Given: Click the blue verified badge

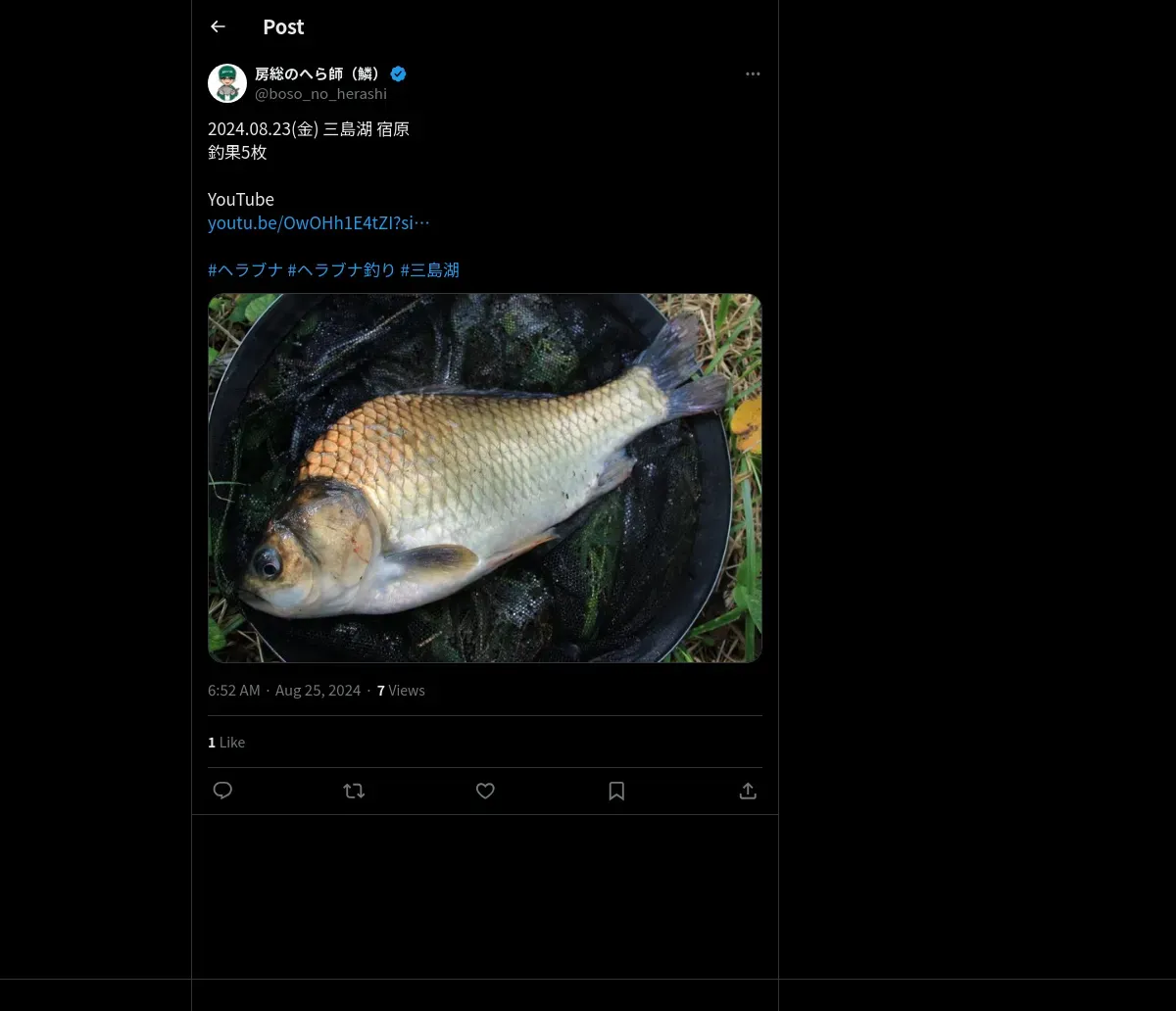Looking at the screenshot, I should pyautogui.click(x=399, y=74).
